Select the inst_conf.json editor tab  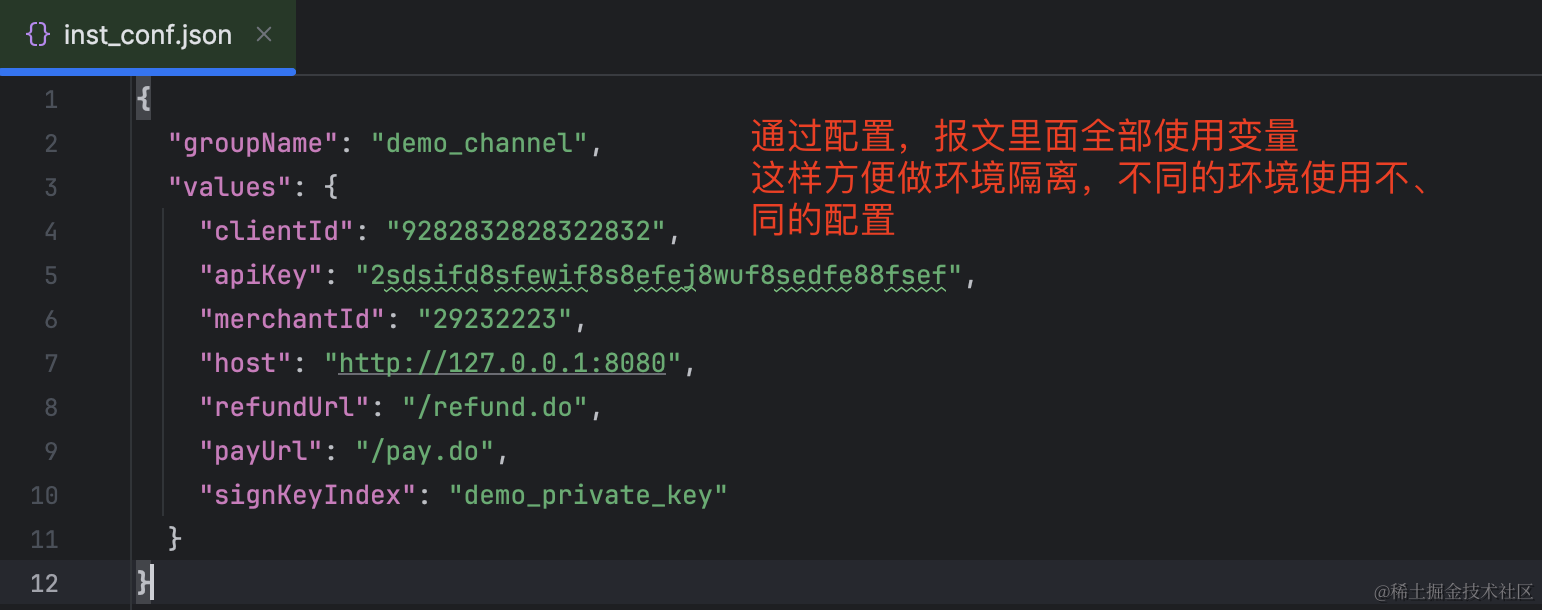(x=148, y=35)
